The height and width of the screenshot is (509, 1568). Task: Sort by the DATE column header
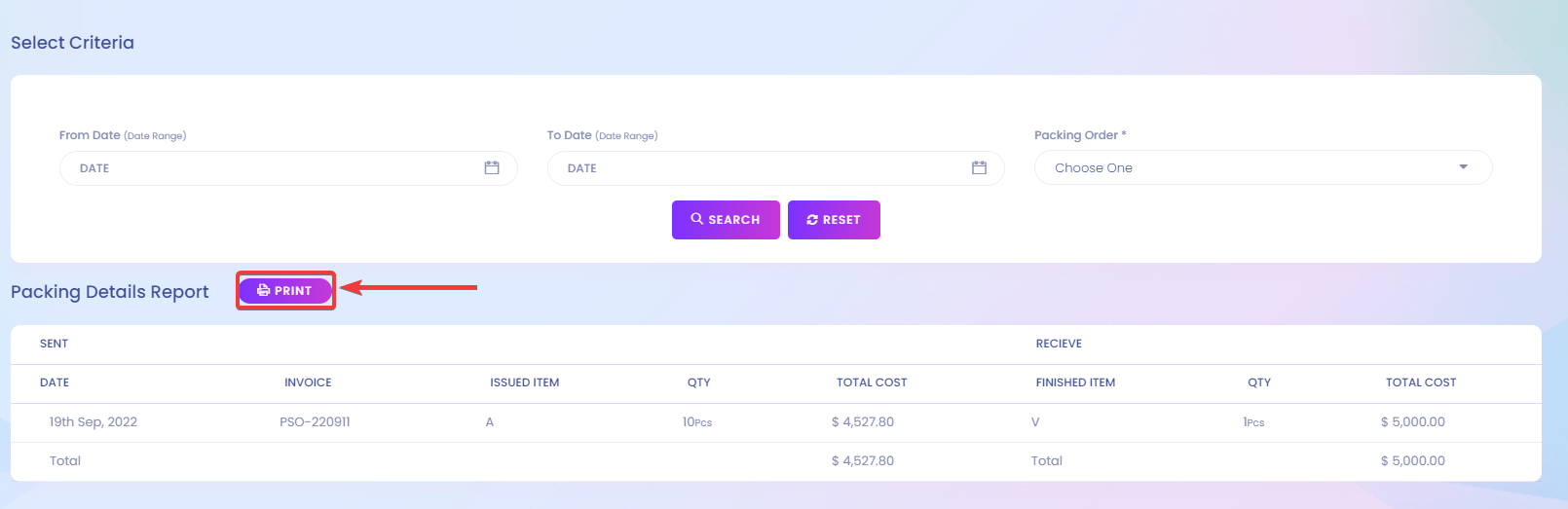coord(55,382)
